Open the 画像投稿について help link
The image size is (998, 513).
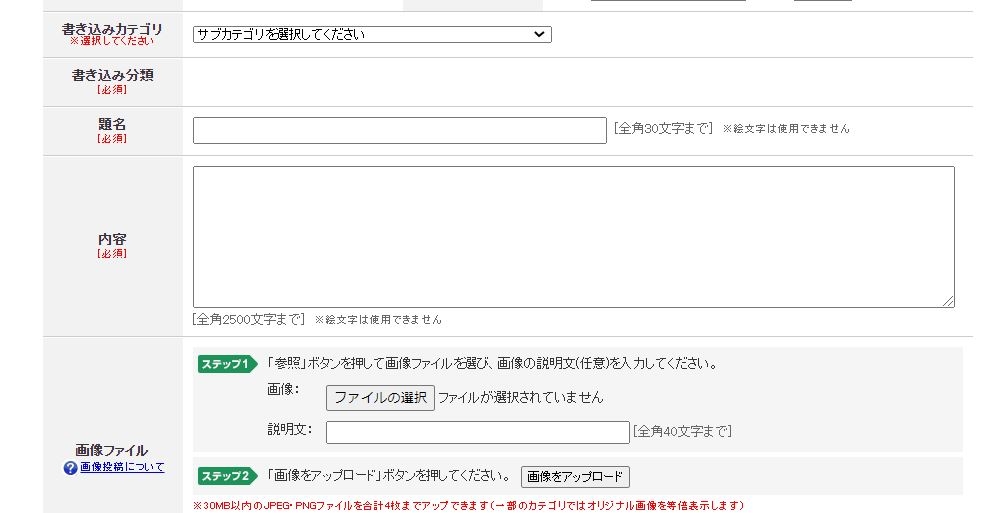tap(122, 467)
